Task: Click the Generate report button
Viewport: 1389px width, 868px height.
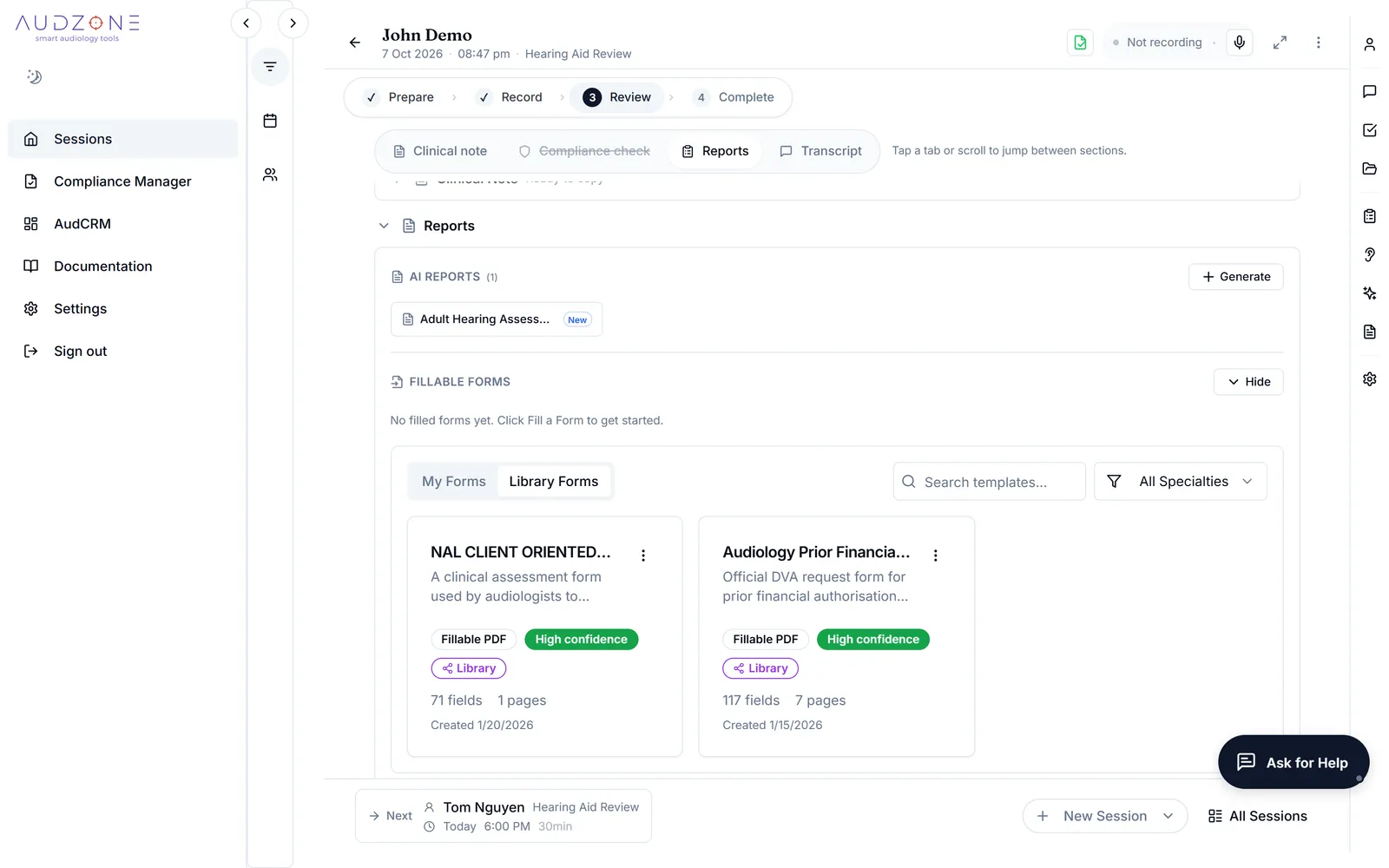Action: pos(1235,277)
